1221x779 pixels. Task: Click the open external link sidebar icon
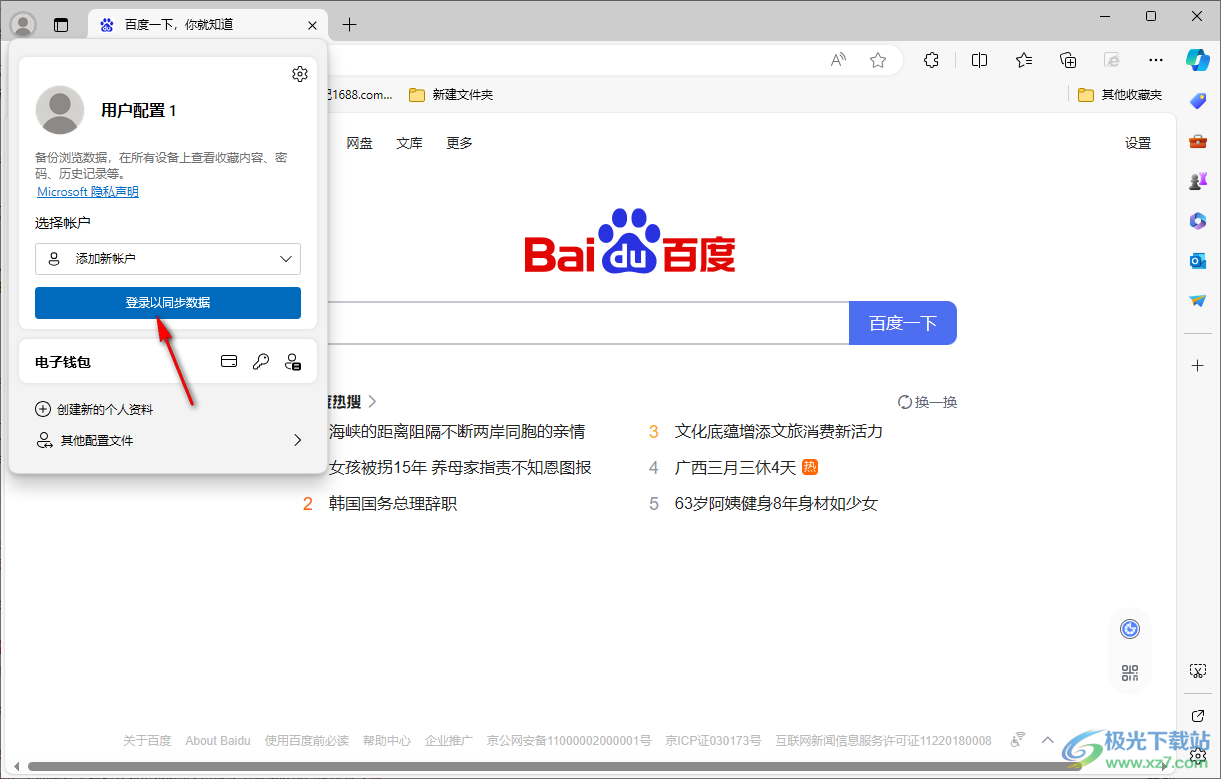click(x=1198, y=715)
